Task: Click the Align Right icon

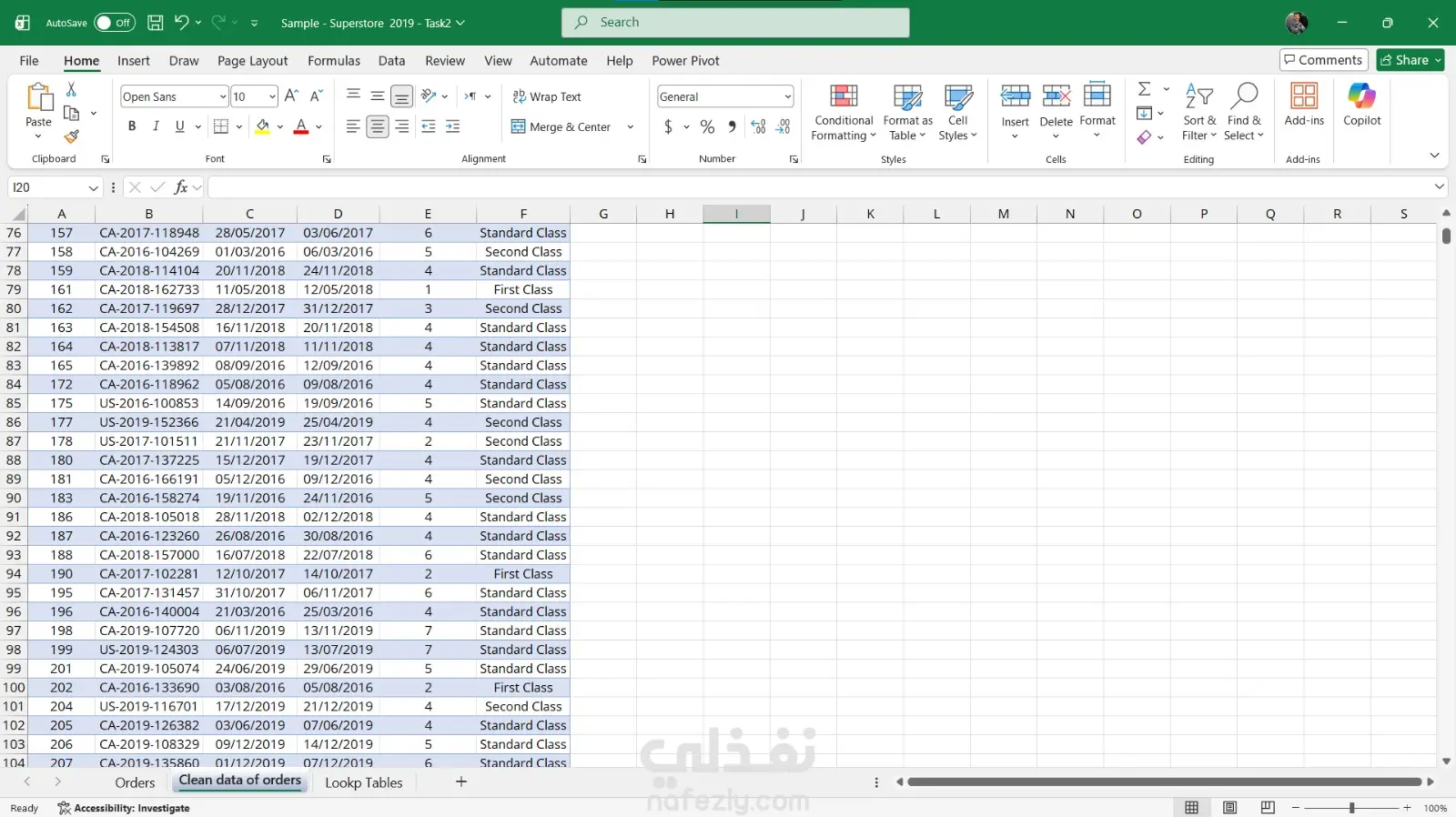Action: point(401,126)
